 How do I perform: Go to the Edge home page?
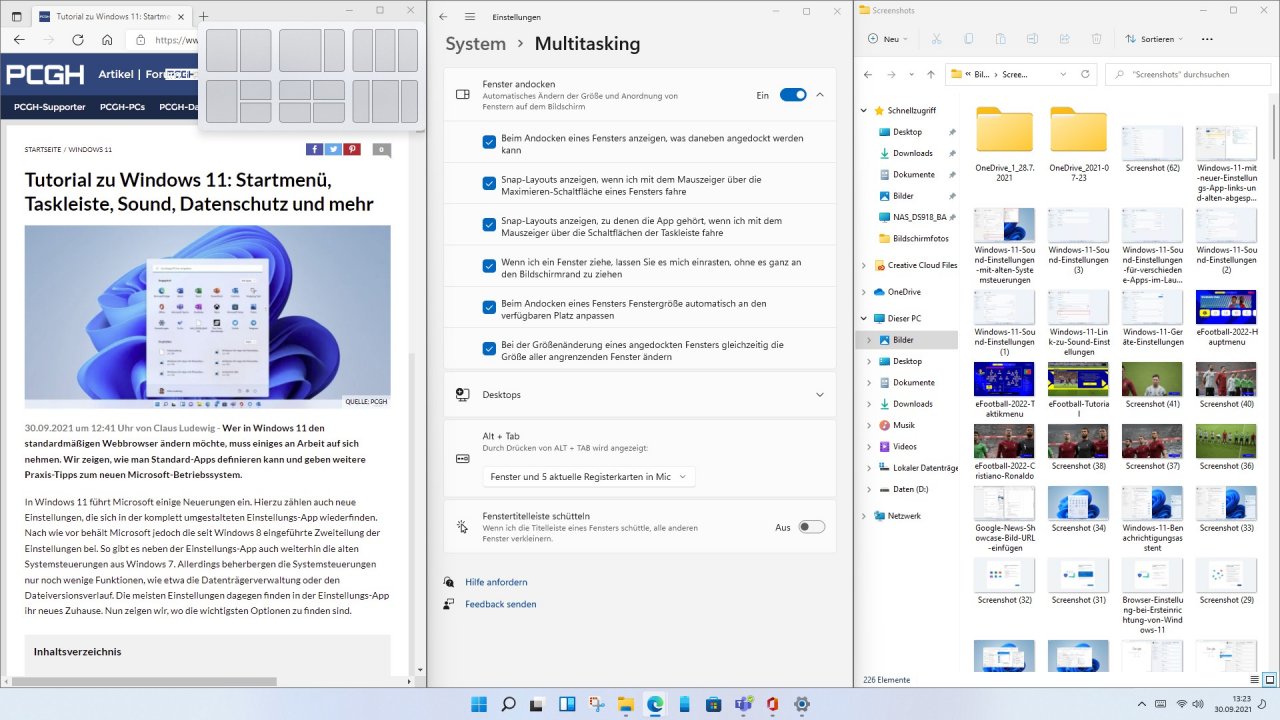[107, 40]
